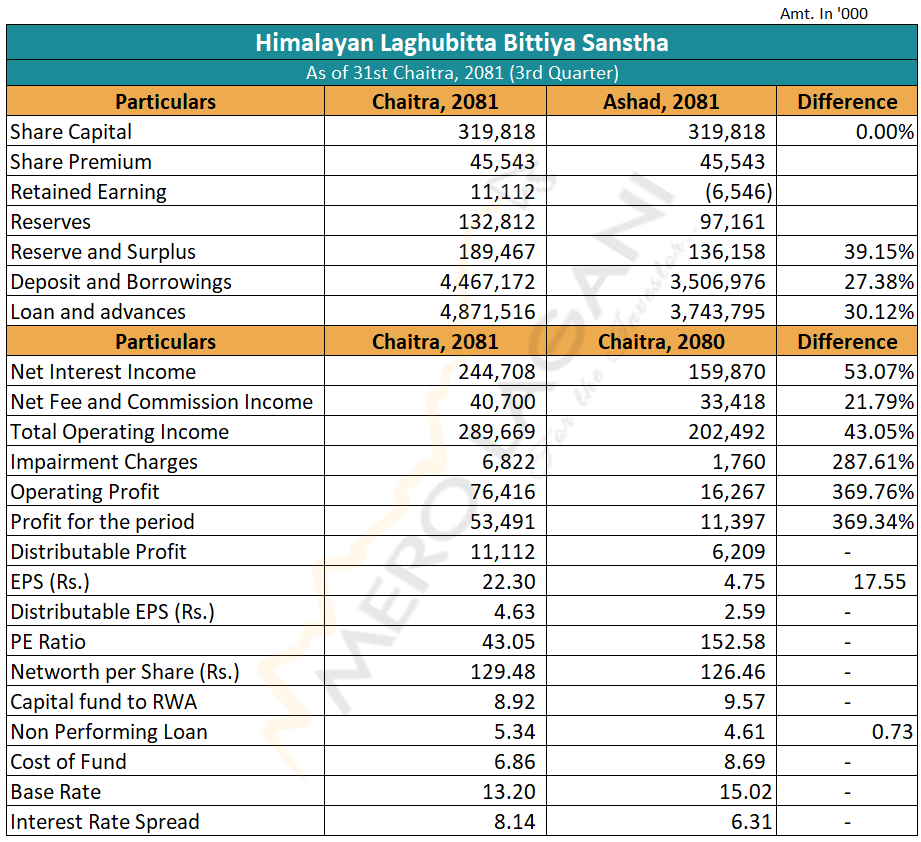Click the PE Ratio value 152.58
Viewport: 921px width, 842px height.
[732, 642]
